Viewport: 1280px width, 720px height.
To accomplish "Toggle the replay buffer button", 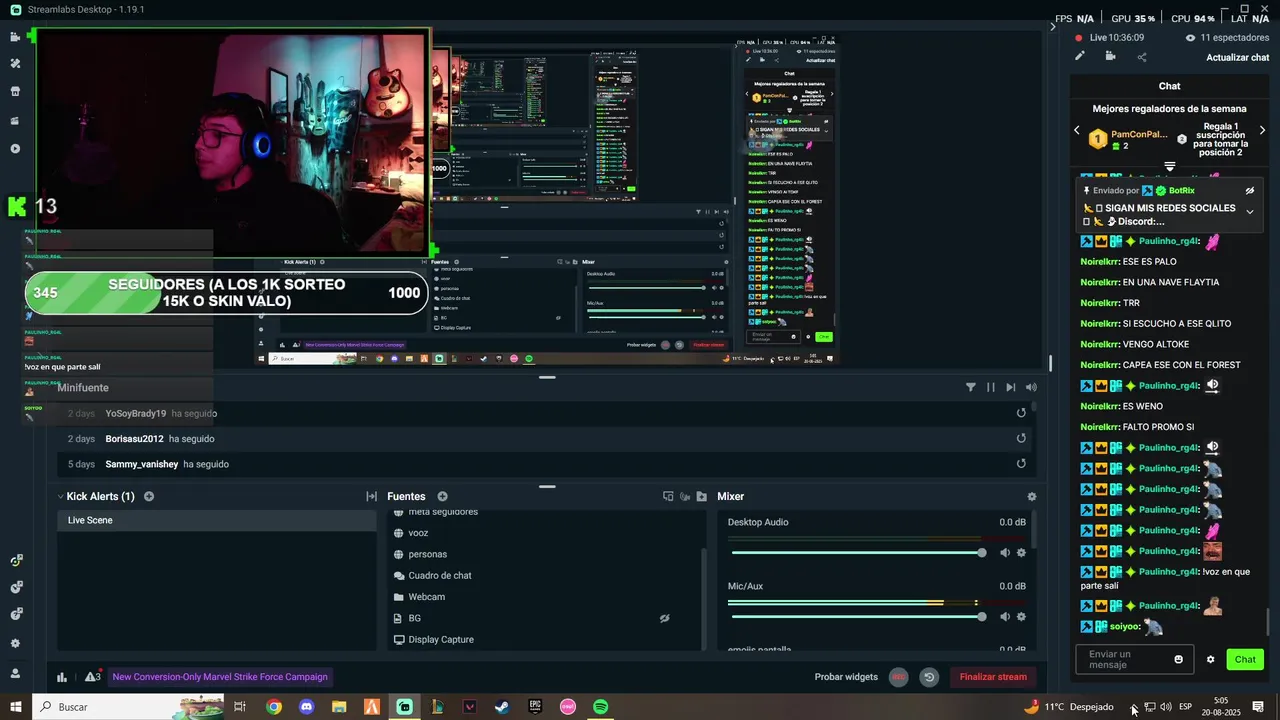I will [x=929, y=677].
